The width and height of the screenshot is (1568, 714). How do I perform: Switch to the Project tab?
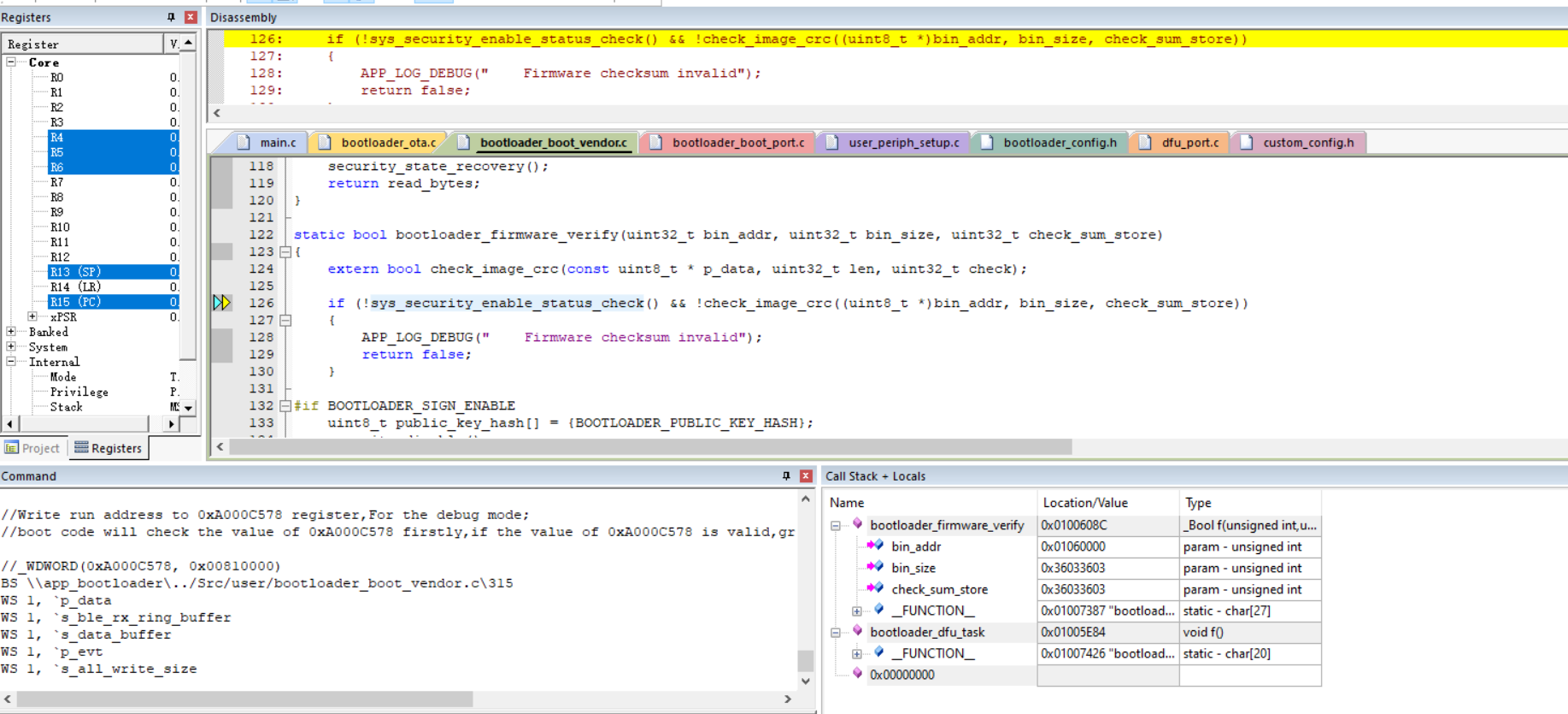click(x=32, y=448)
